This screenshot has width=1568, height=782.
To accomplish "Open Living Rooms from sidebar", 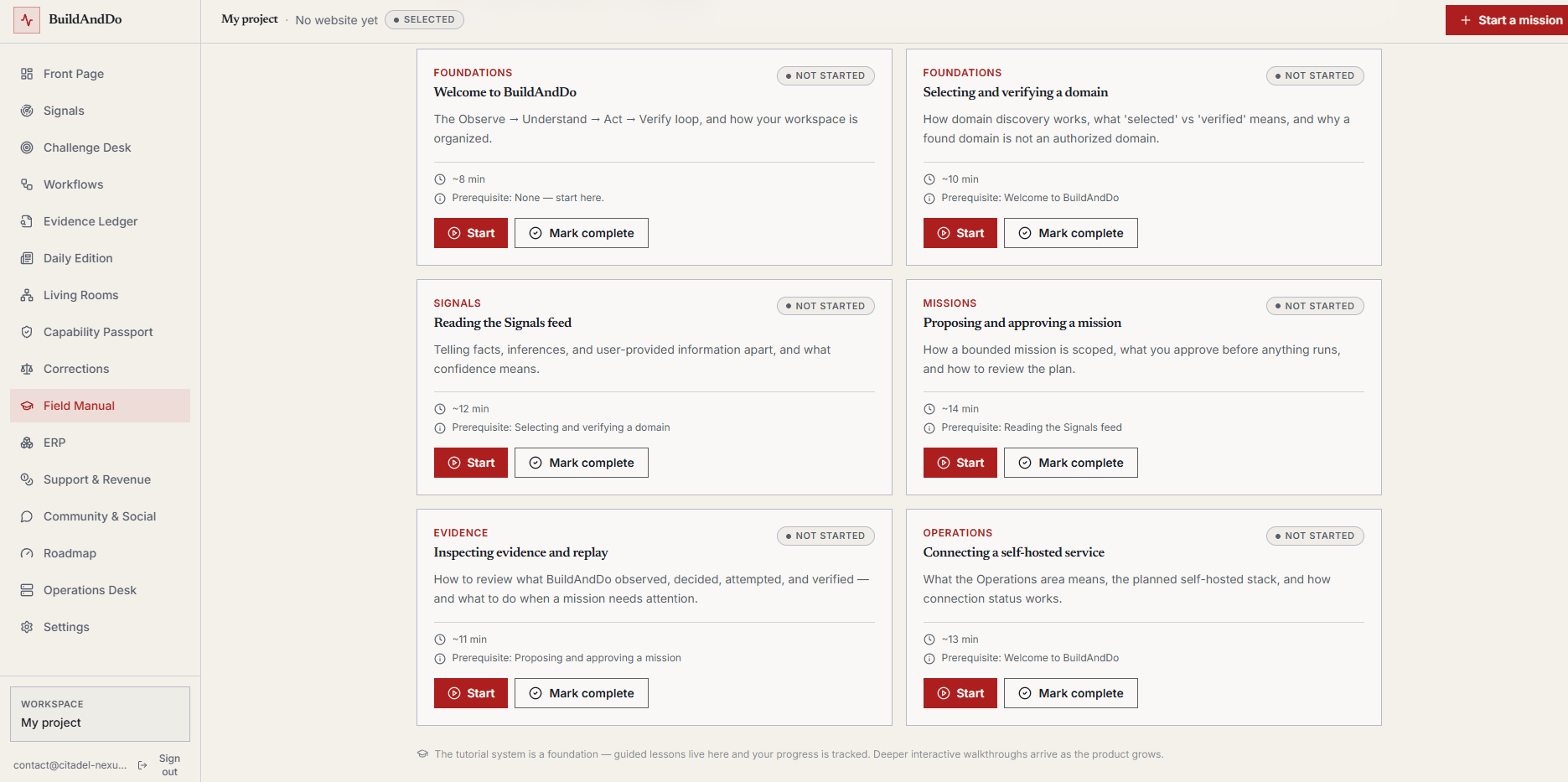I will point(100,295).
